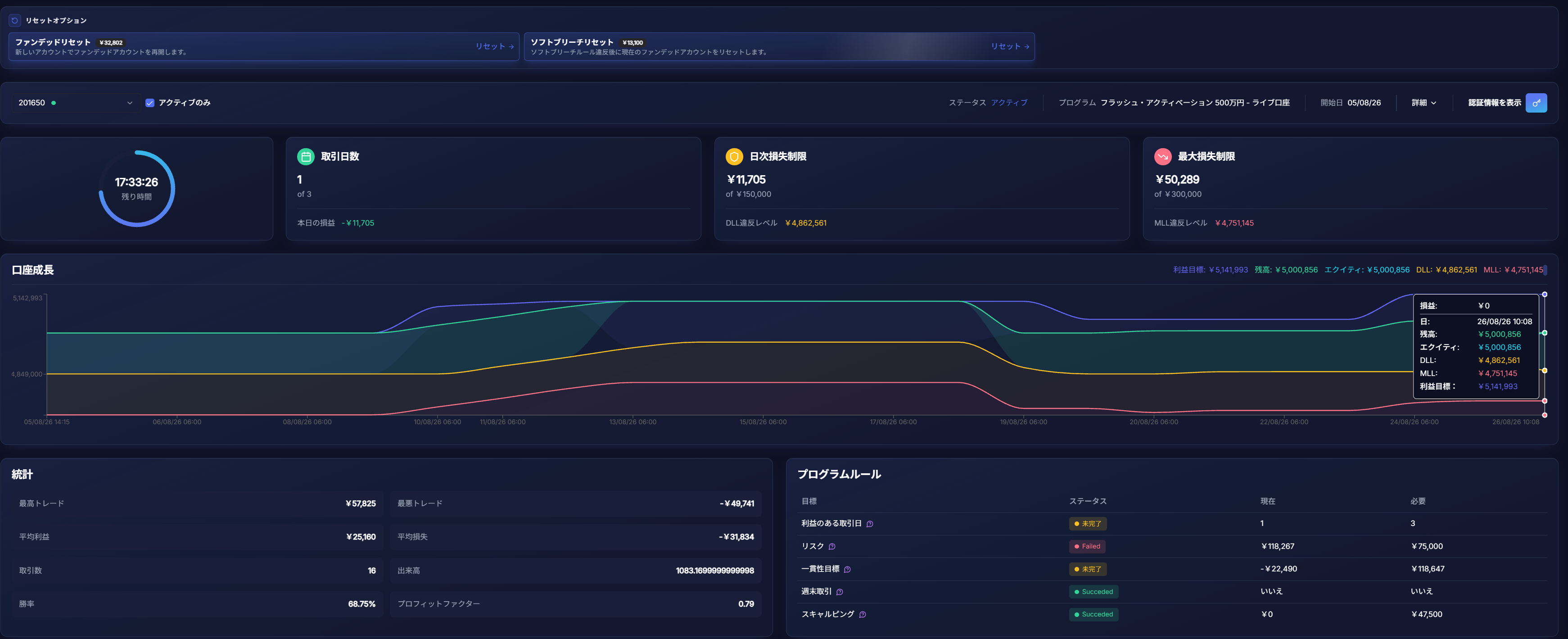
Task: Click the 未完了 badge for 利益のある取引日
Action: [1088, 524]
